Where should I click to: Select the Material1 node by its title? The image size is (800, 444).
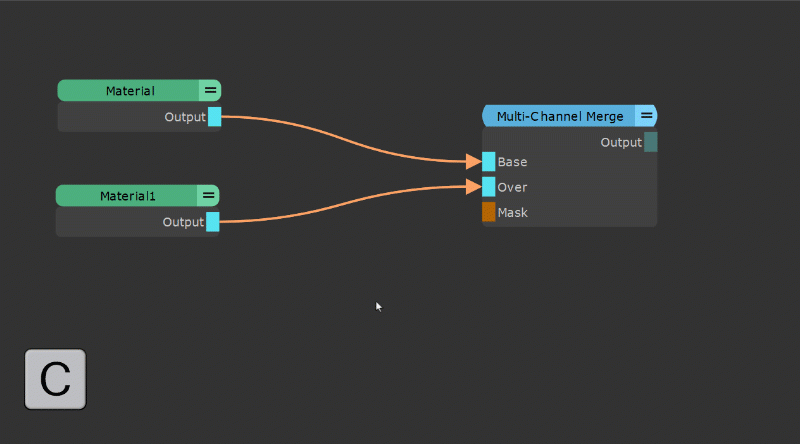(x=128, y=196)
